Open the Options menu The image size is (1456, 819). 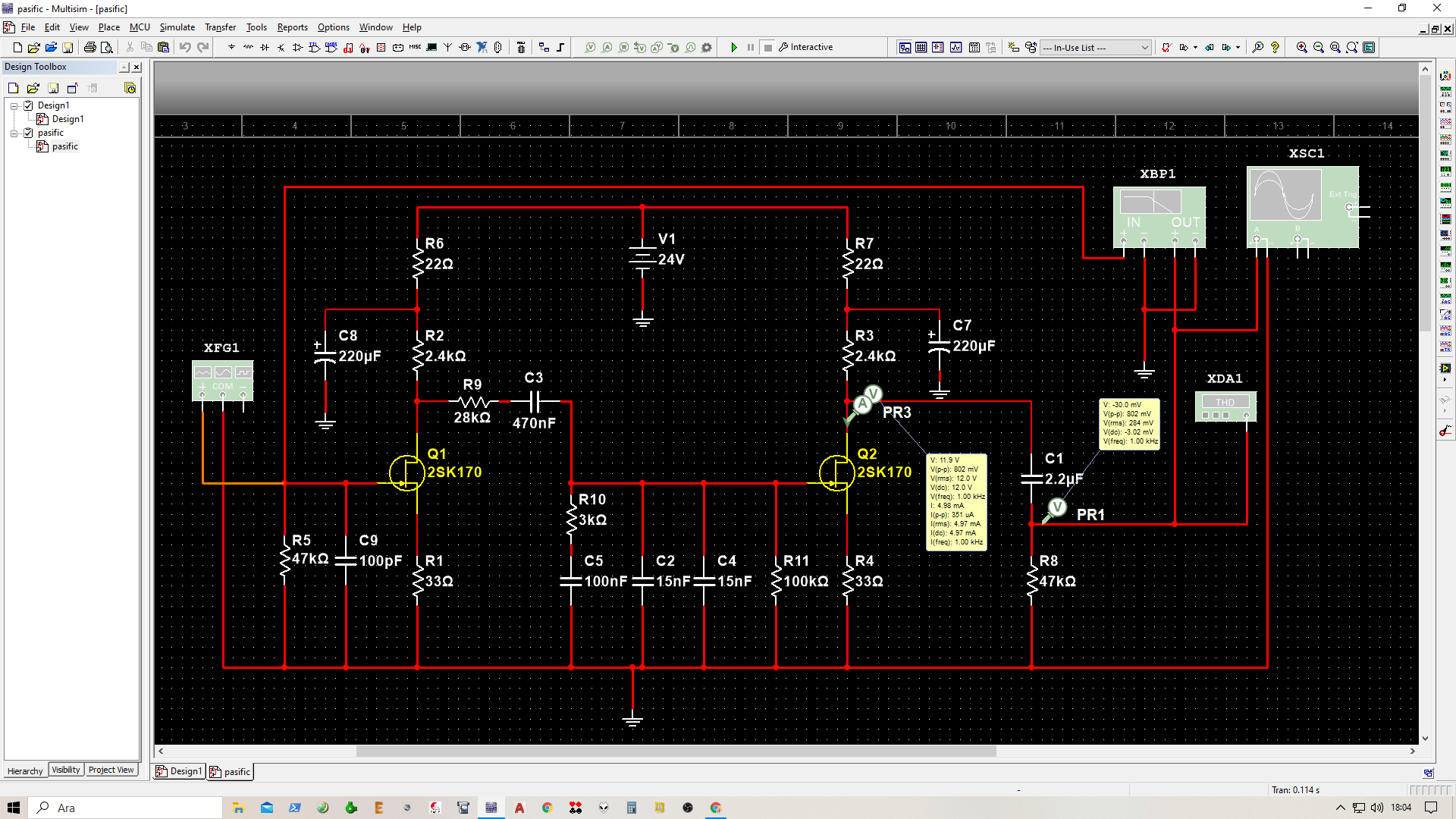pyautogui.click(x=334, y=27)
